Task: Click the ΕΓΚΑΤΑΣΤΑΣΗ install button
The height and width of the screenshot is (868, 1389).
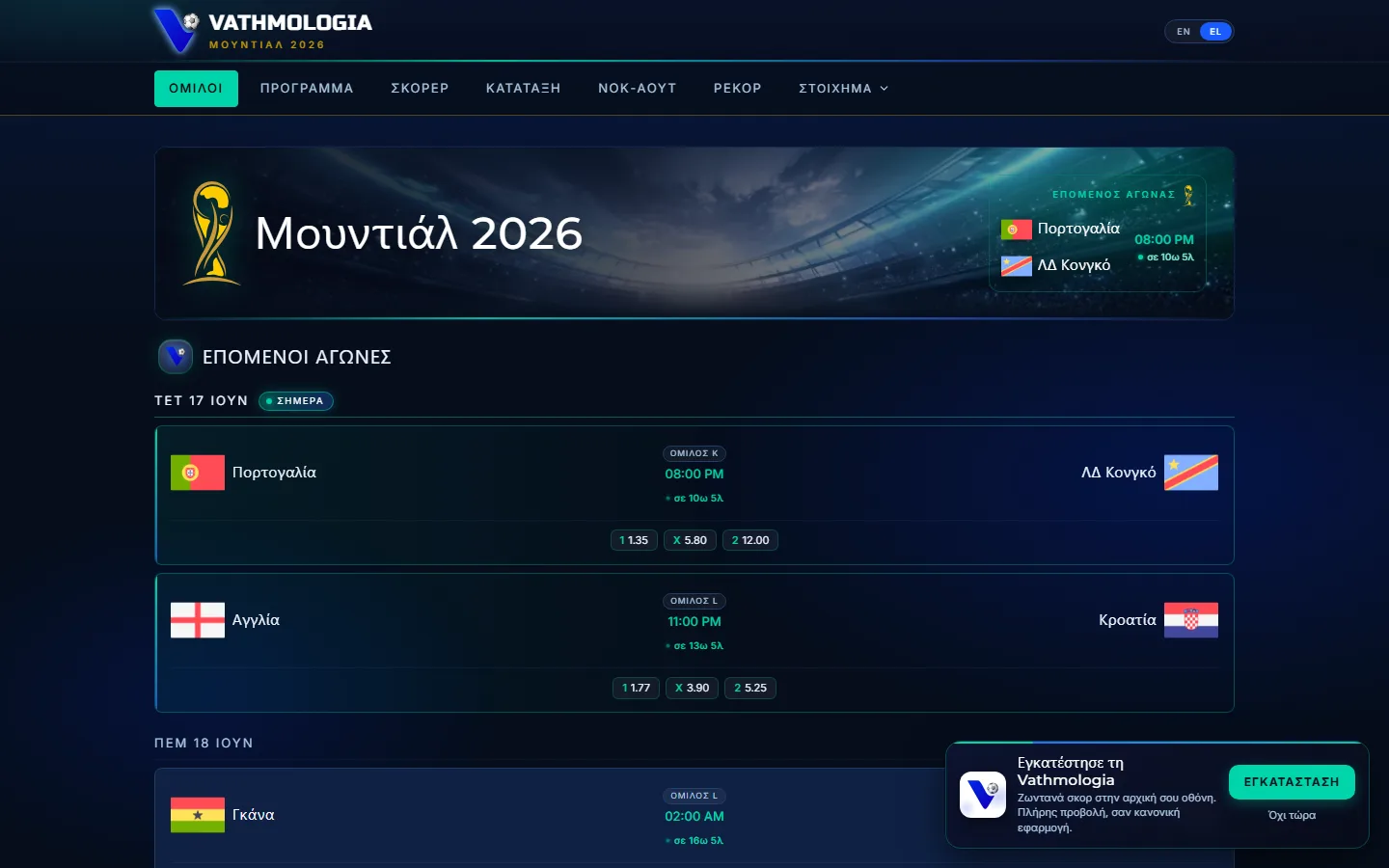Action: (x=1292, y=782)
